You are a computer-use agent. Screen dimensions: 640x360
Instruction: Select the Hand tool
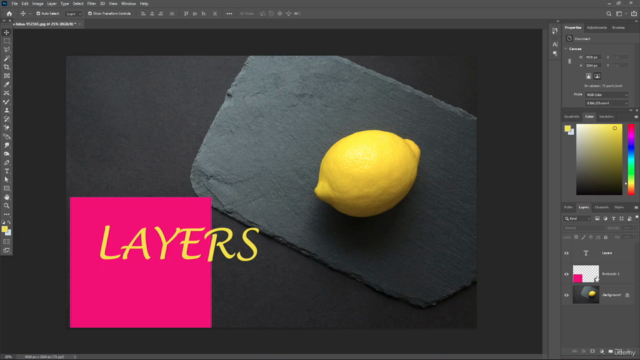click(7, 197)
